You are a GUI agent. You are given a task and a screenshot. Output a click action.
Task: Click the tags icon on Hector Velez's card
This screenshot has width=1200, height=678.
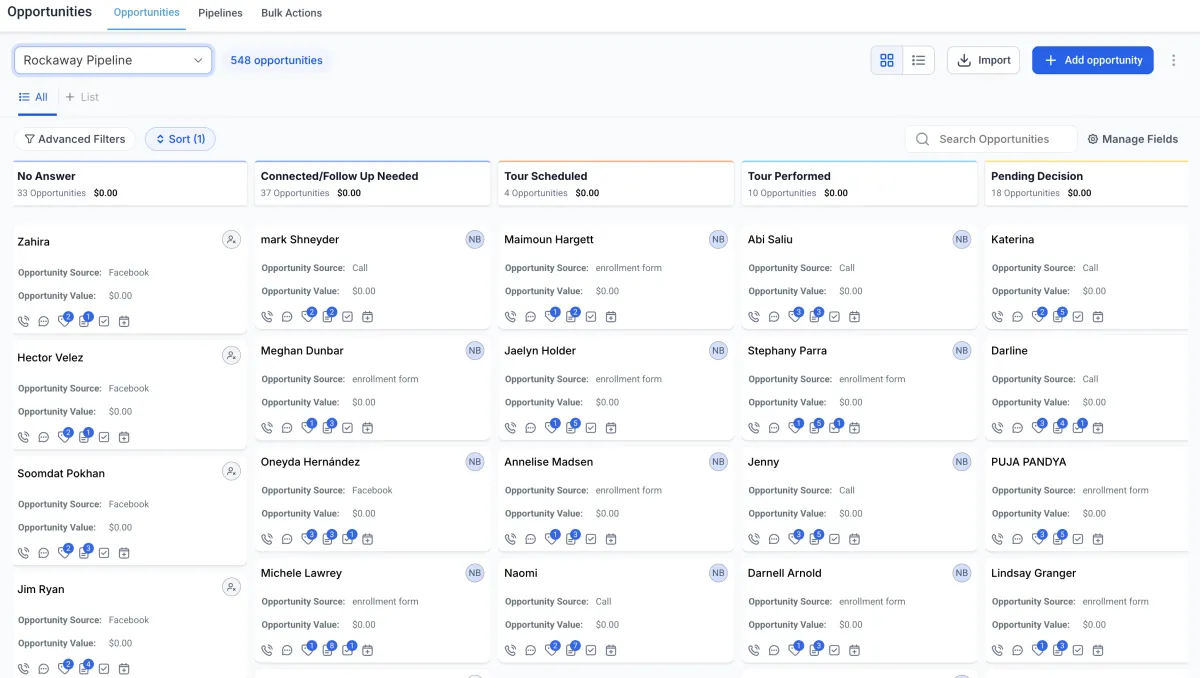tap(65, 437)
